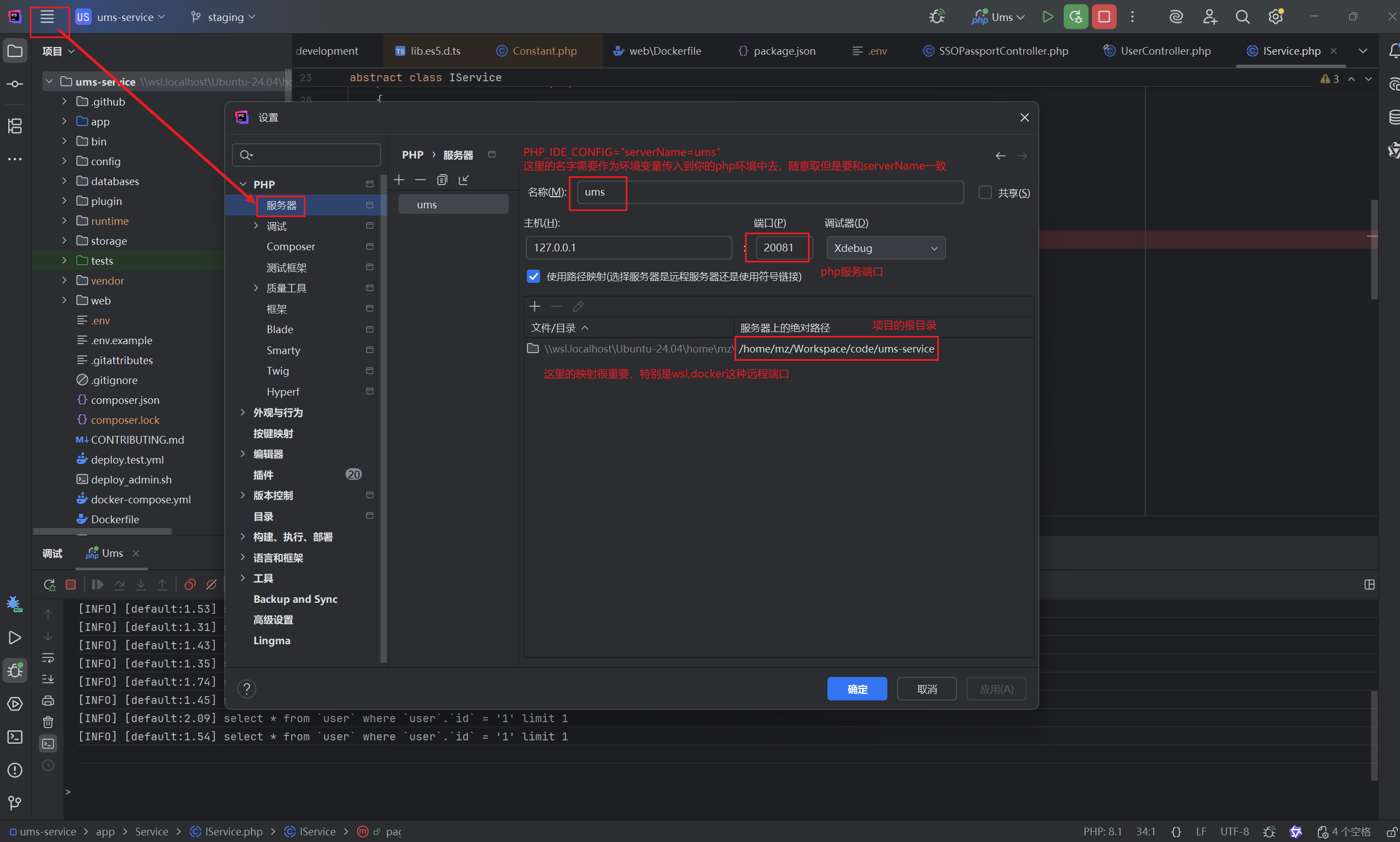Viewport: 1400px width, 842px height.
Task: Select Composer in PHP settings
Action: [x=290, y=246]
